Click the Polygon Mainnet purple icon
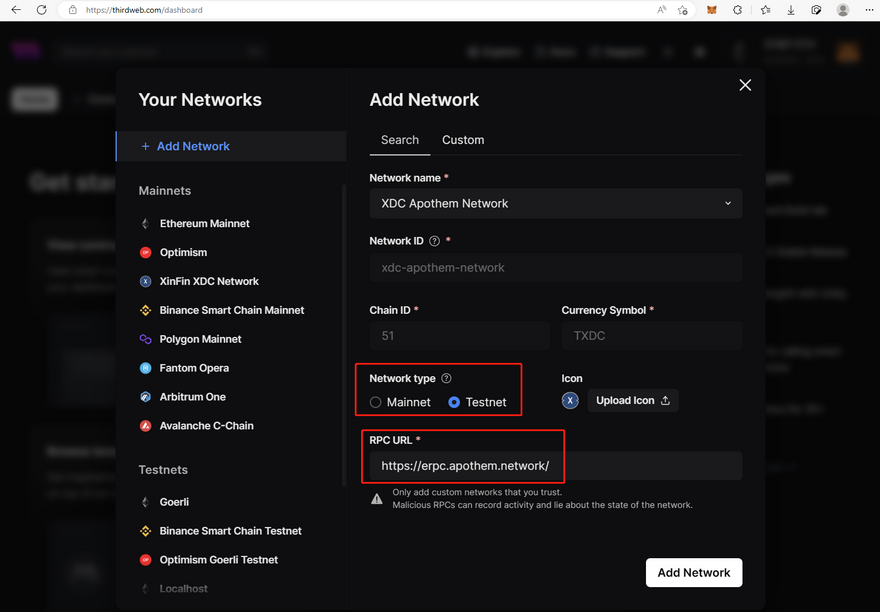 (x=146, y=340)
